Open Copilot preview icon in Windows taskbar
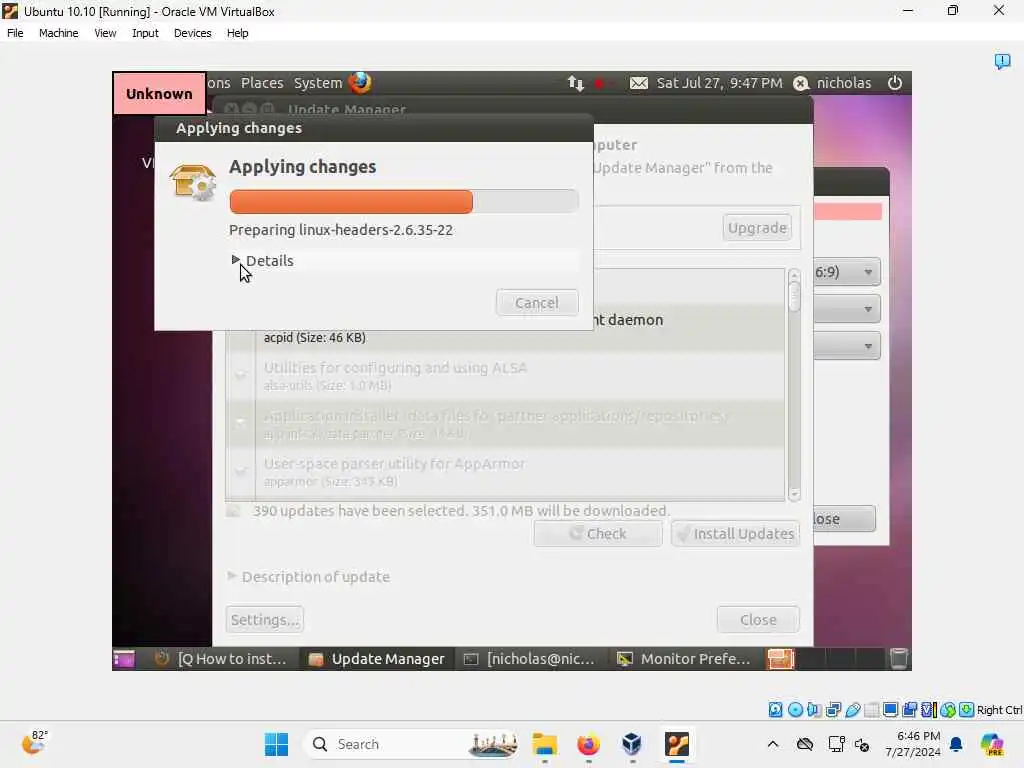The width and height of the screenshot is (1024, 768). coord(992,744)
